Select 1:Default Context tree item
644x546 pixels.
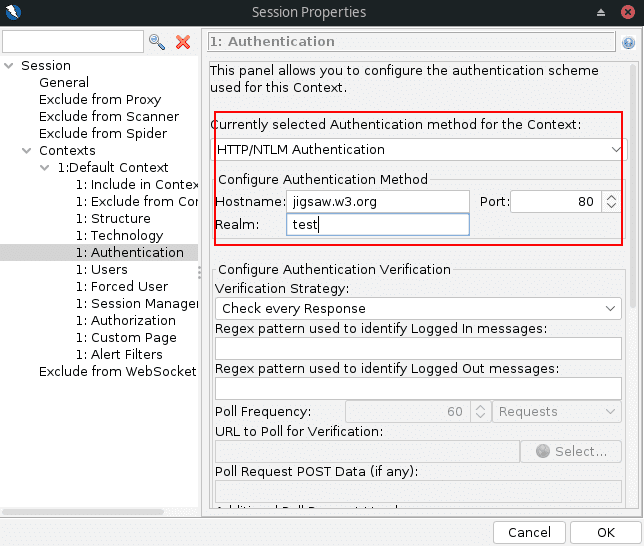[113, 167]
